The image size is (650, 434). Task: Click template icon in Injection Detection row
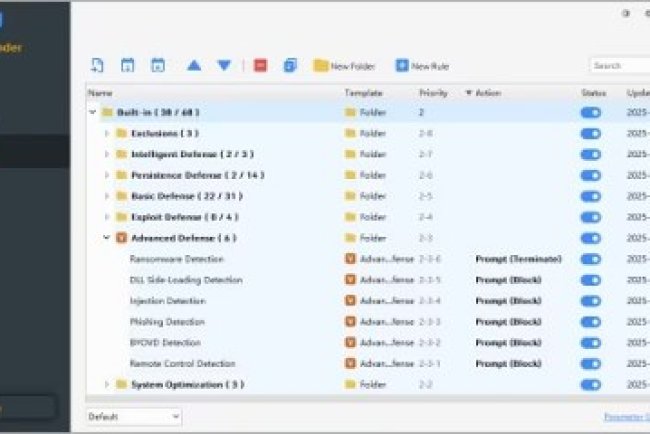[x=350, y=301]
